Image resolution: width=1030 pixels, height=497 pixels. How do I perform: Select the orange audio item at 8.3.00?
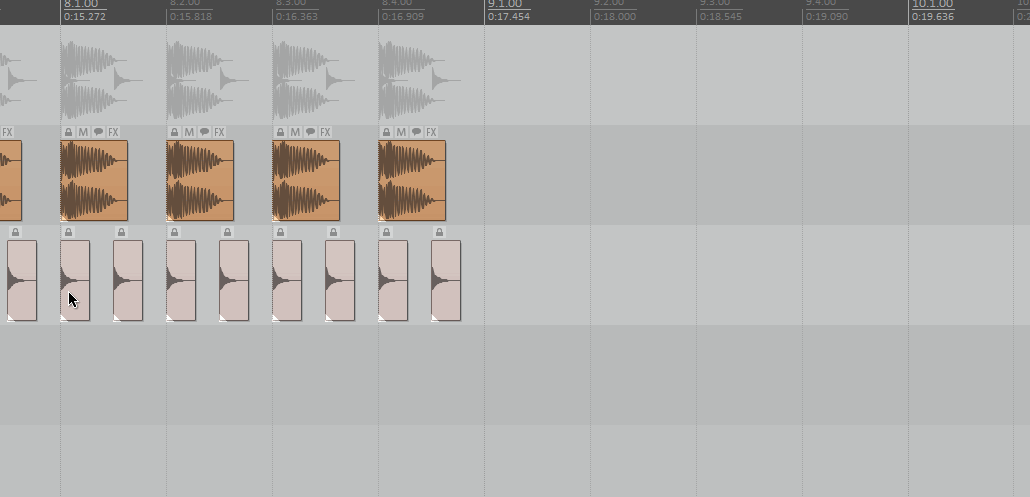(x=306, y=181)
